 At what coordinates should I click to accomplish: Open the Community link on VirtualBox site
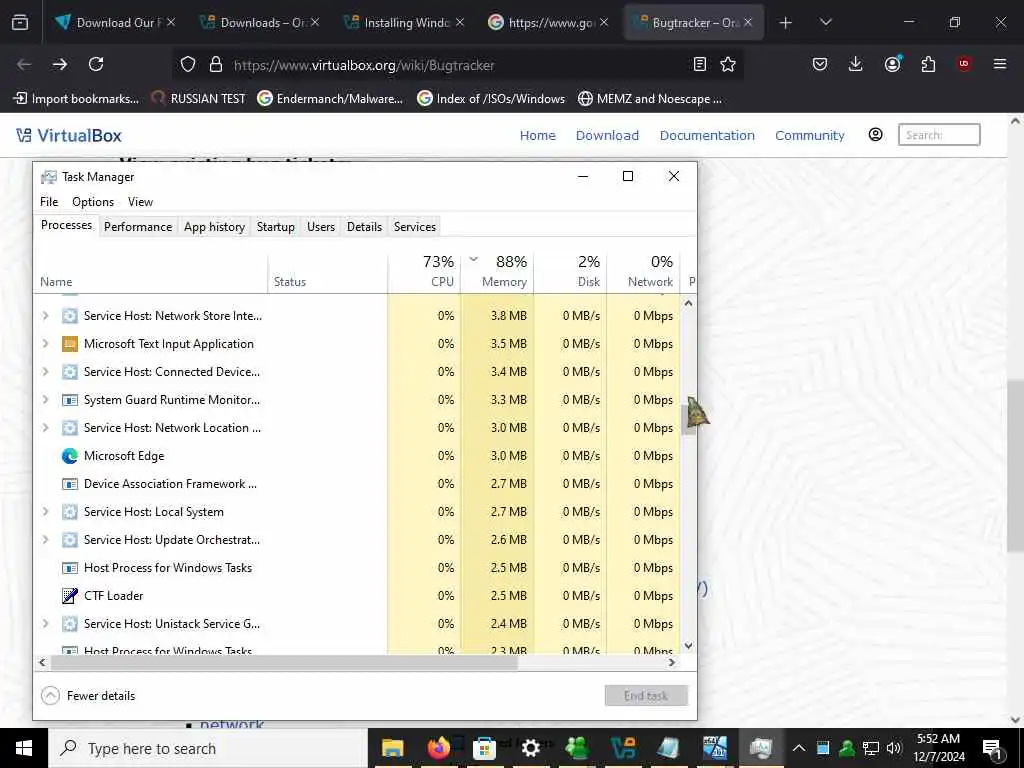click(810, 135)
